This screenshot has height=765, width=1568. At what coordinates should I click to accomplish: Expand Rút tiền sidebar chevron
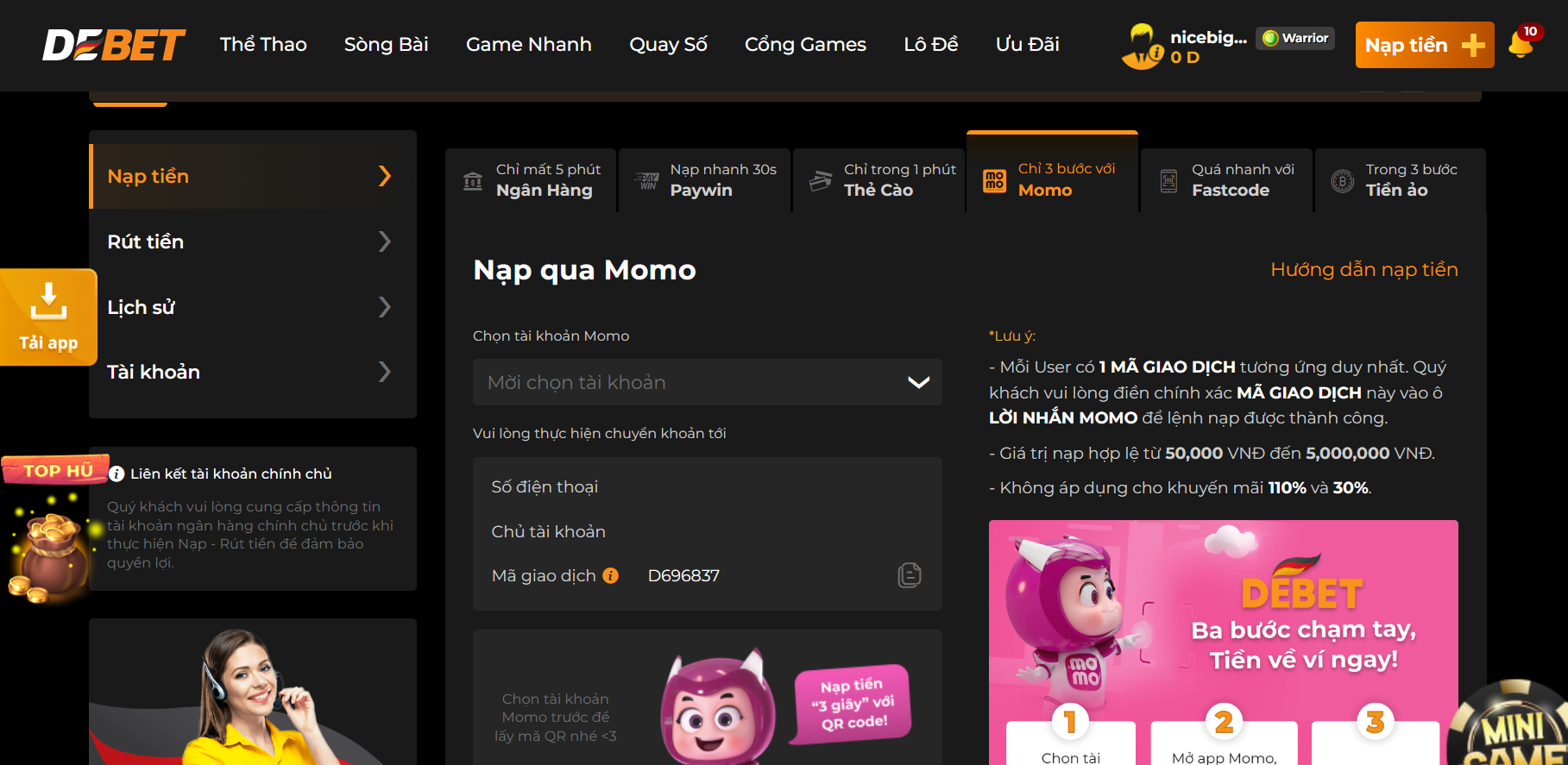pyautogui.click(x=385, y=241)
